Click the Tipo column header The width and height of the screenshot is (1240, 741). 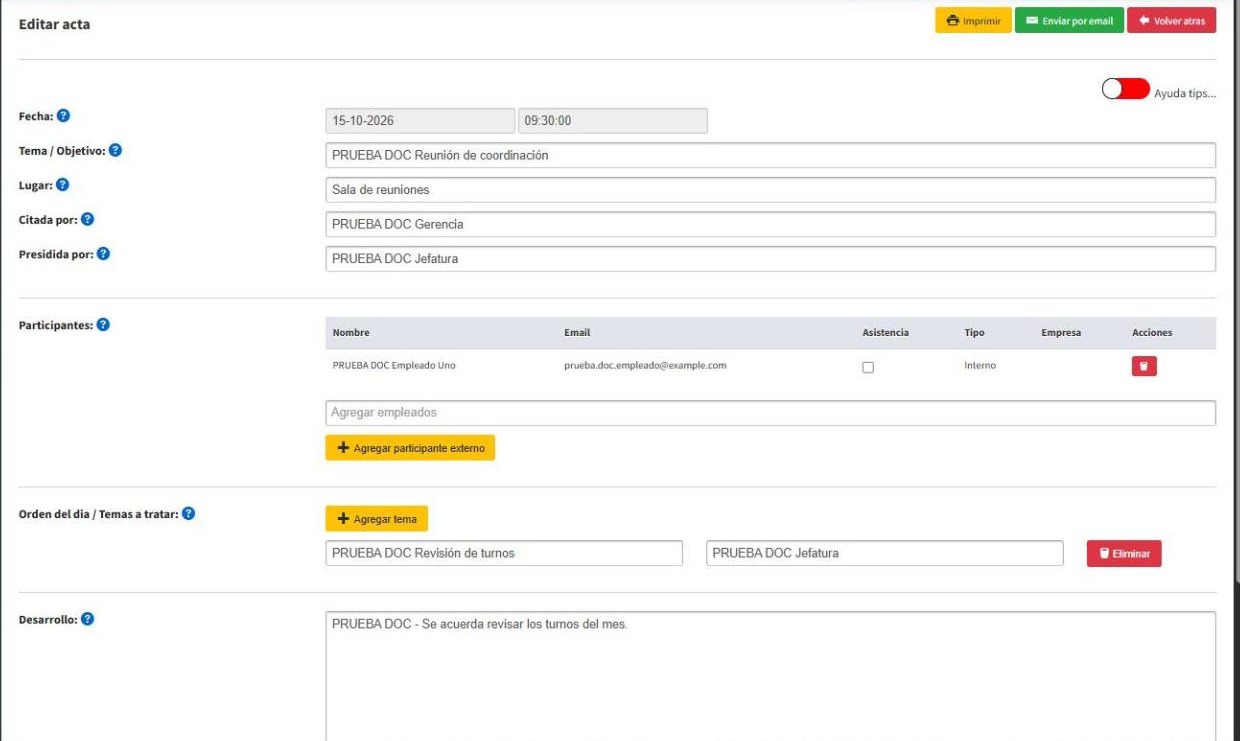click(x=974, y=333)
